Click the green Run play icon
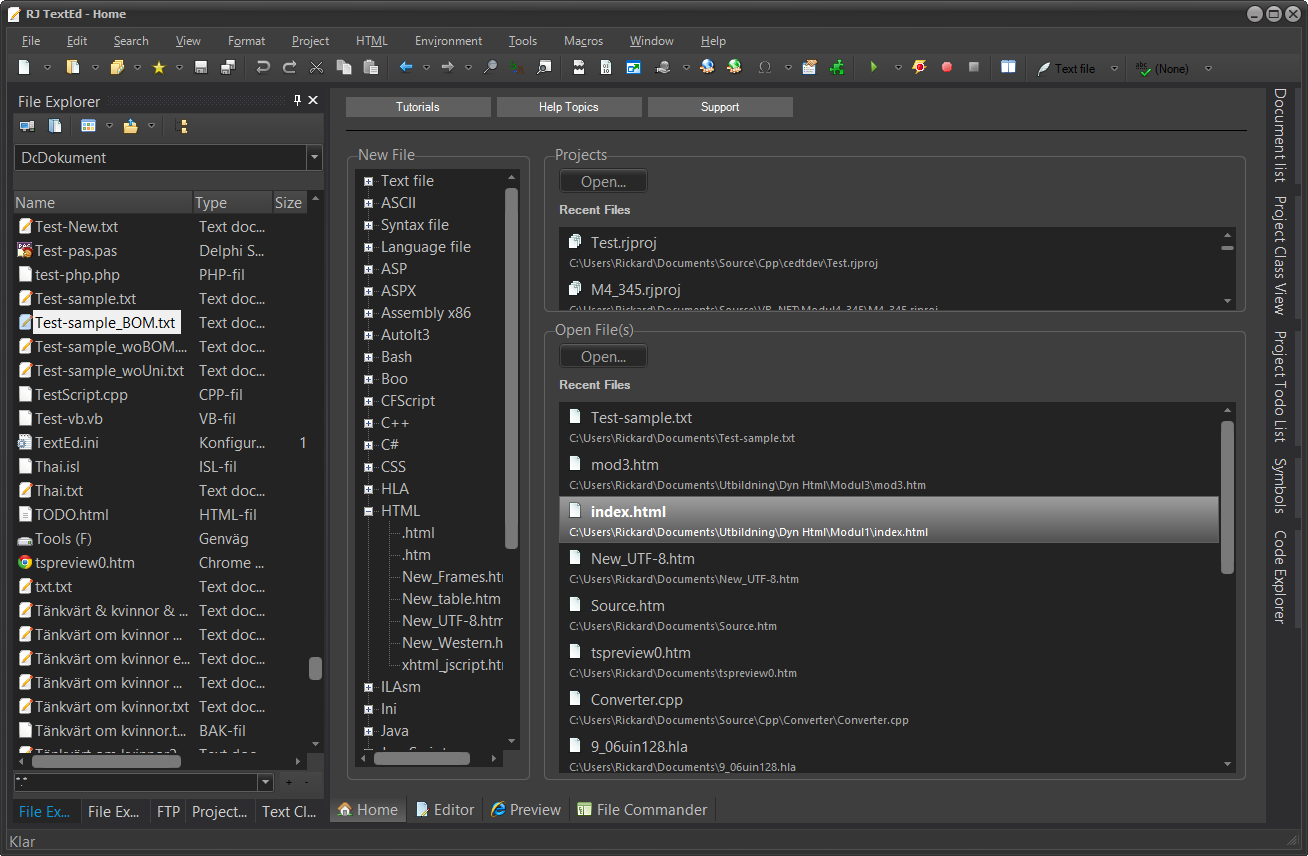1308x856 pixels. [x=873, y=68]
